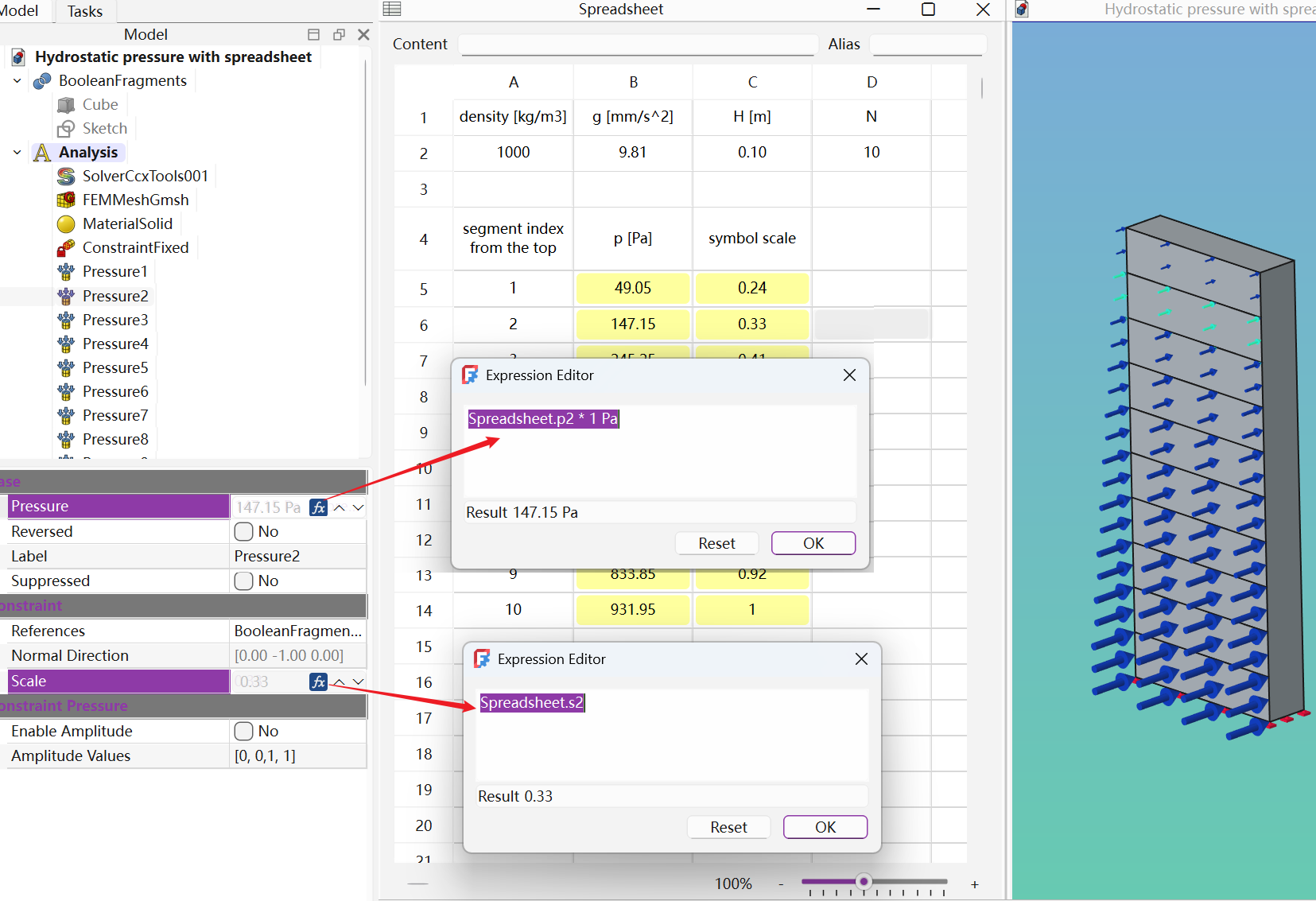Select the BooleanFragments object icon
The image size is (1316, 901).
[42, 81]
